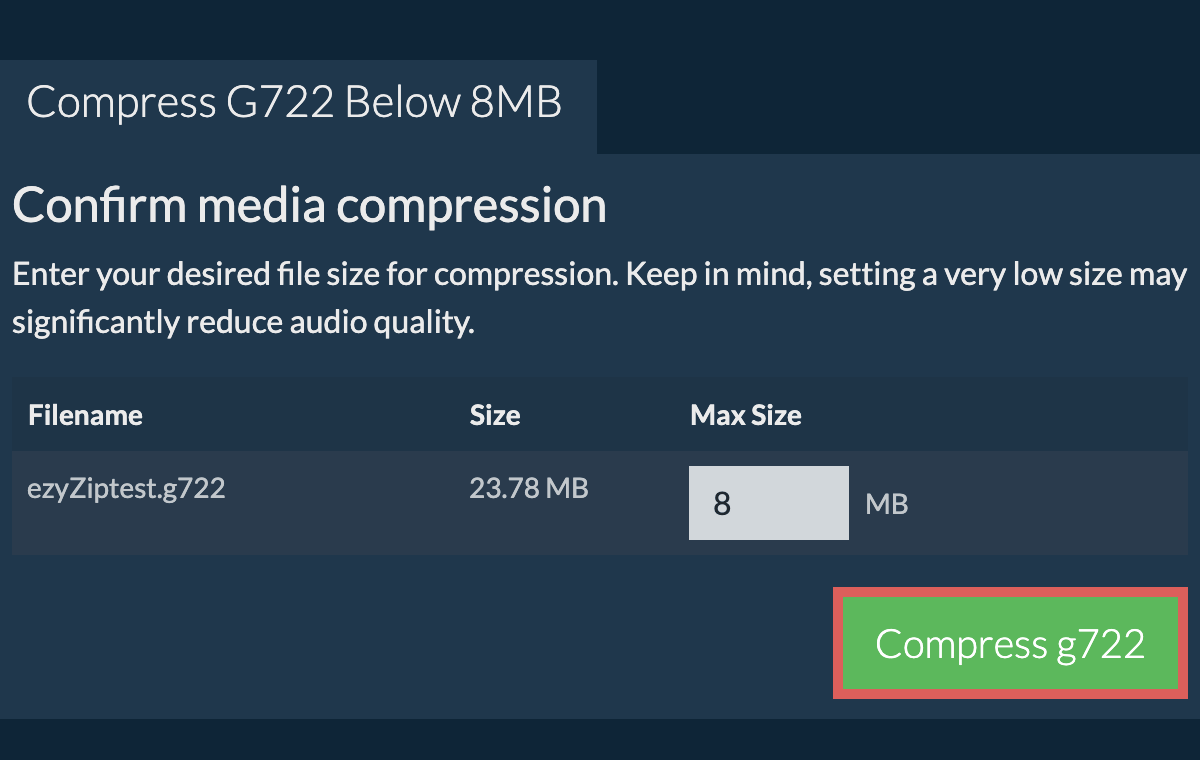Click the empty space left of Compress g722 button
Viewport: 1200px width, 760px height.
[x=420, y=643]
